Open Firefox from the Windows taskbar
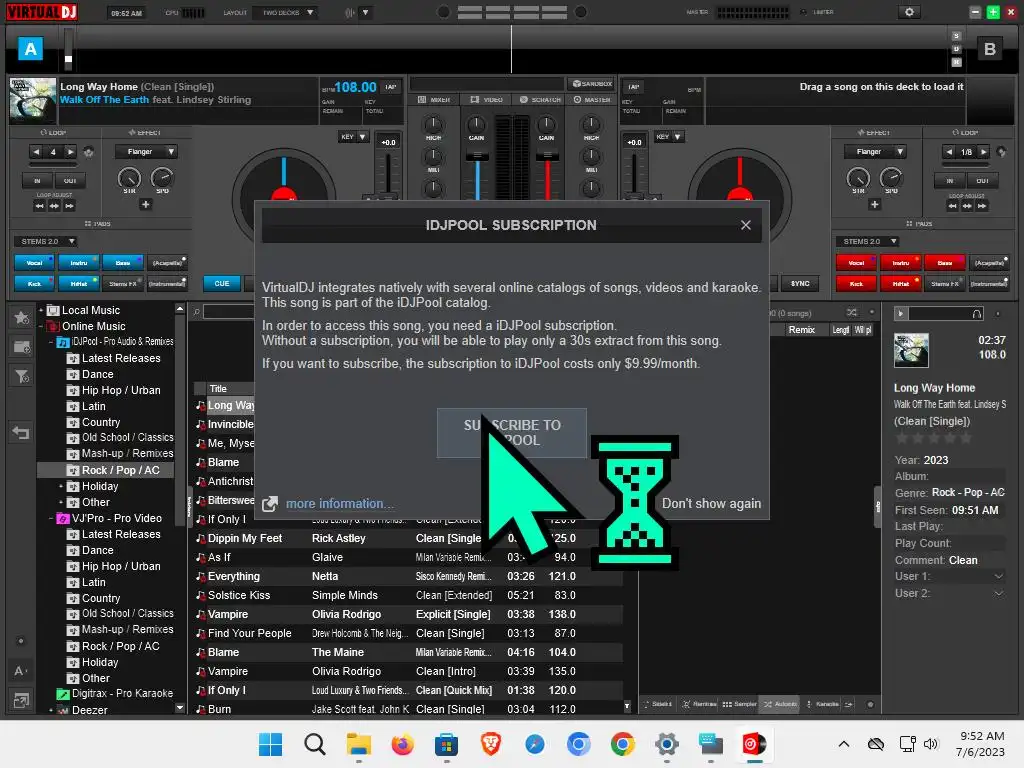The image size is (1024, 768). 402,744
